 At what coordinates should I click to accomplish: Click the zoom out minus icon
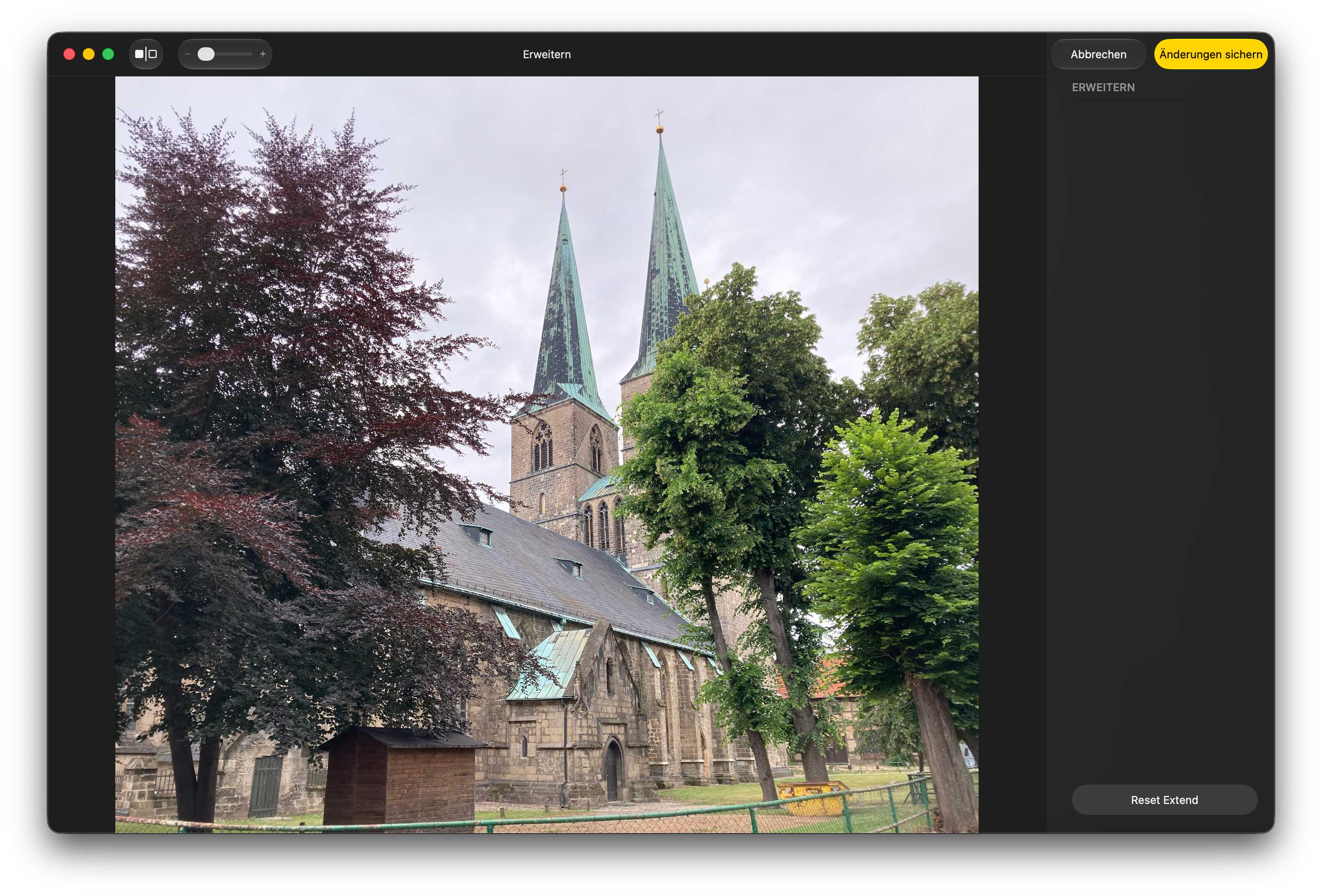(188, 54)
